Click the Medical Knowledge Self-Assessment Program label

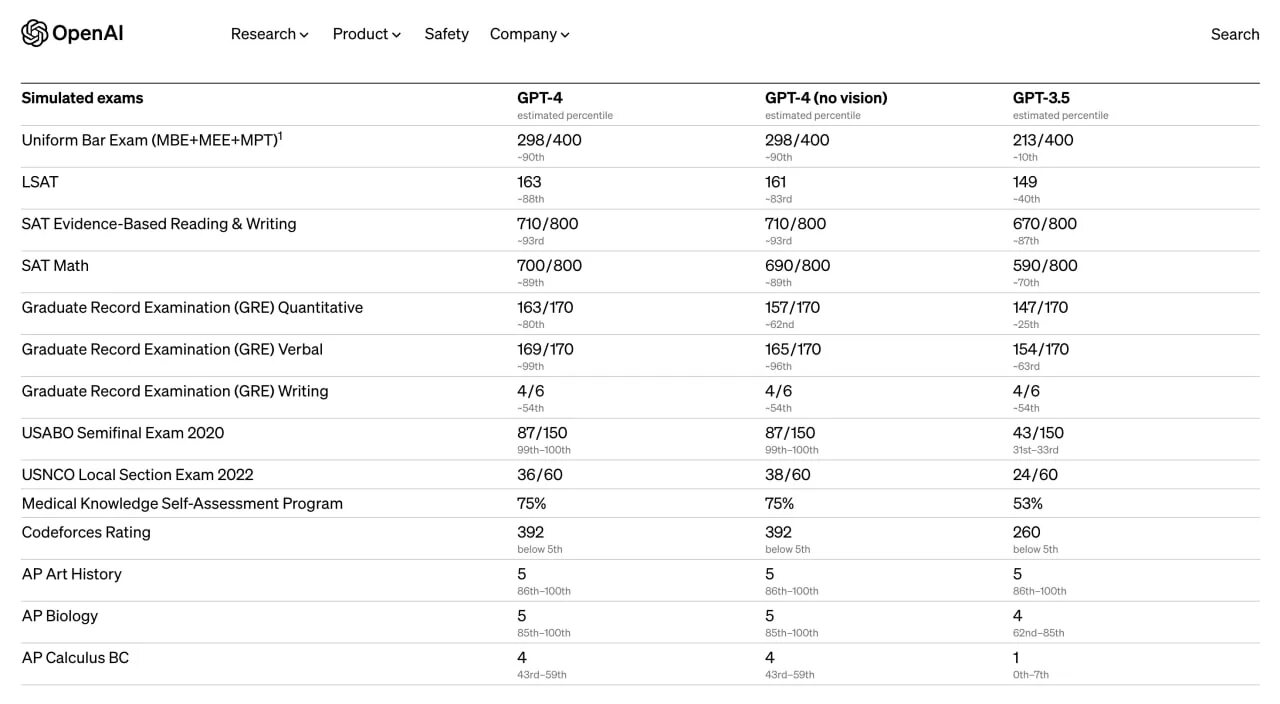[182, 504]
